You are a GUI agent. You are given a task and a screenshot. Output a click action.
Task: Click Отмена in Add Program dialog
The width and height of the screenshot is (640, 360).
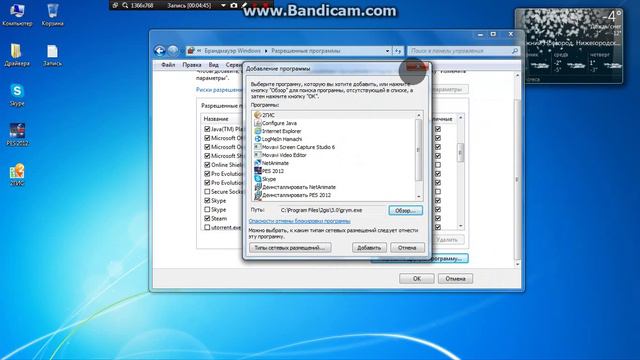click(407, 248)
